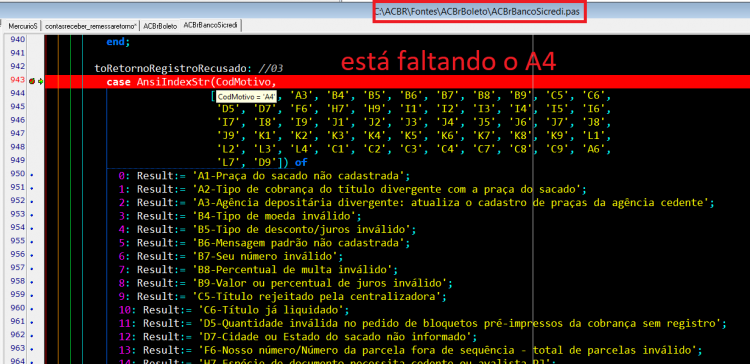The height and width of the screenshot is (364, 750).
Task: Click the 'end;' keyword on line 940
Action: [x=118, y=42]
